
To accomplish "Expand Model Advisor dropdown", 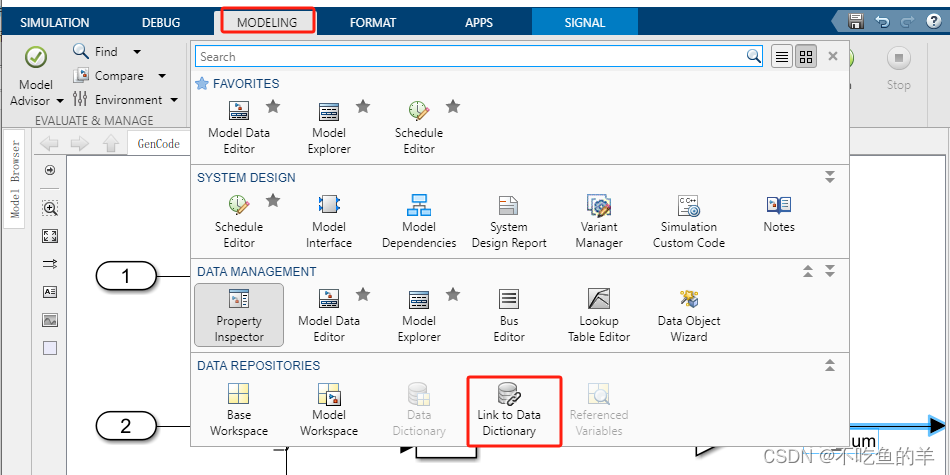I will [60, 101].
